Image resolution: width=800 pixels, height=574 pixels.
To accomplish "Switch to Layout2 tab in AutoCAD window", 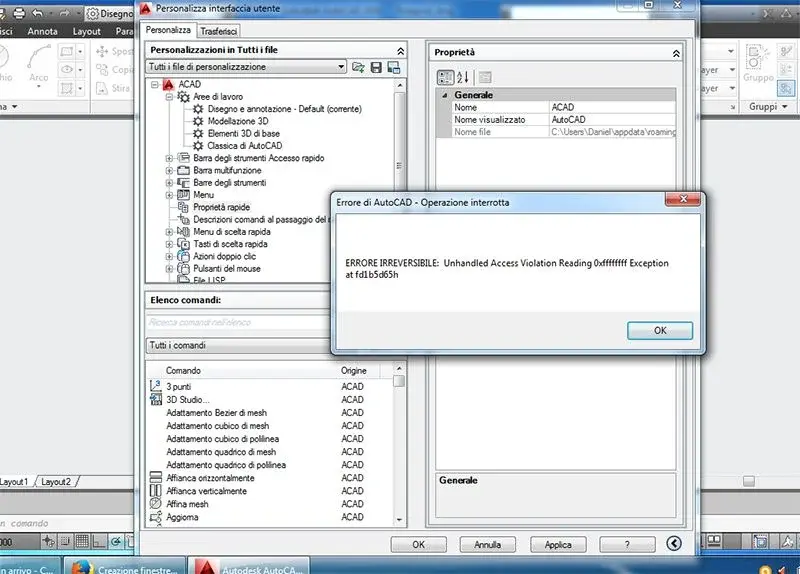I will click(56, 482).
